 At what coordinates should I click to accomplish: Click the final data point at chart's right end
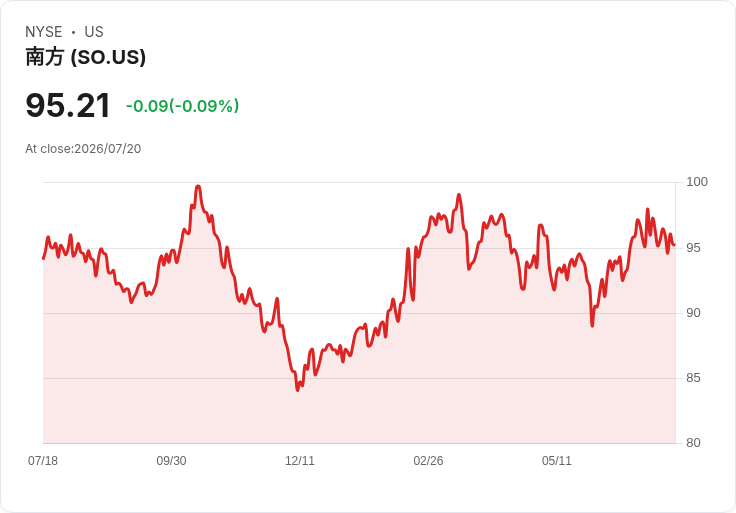pos(674,245)
